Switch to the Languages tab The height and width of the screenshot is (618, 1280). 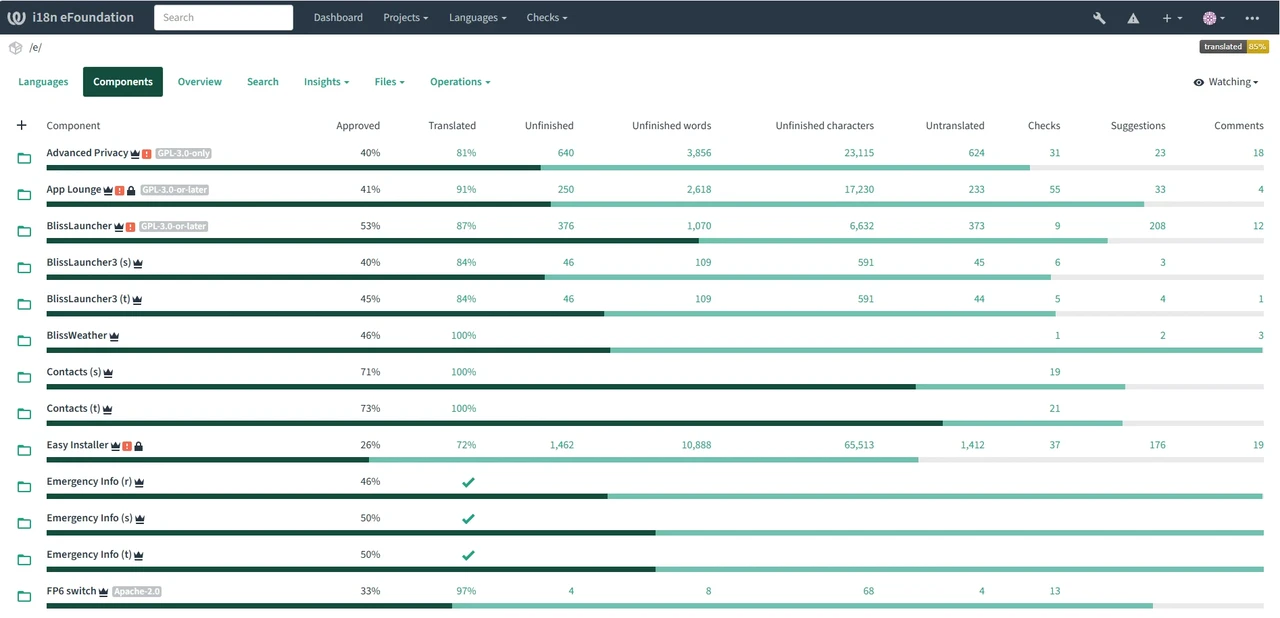coord(43,82)
